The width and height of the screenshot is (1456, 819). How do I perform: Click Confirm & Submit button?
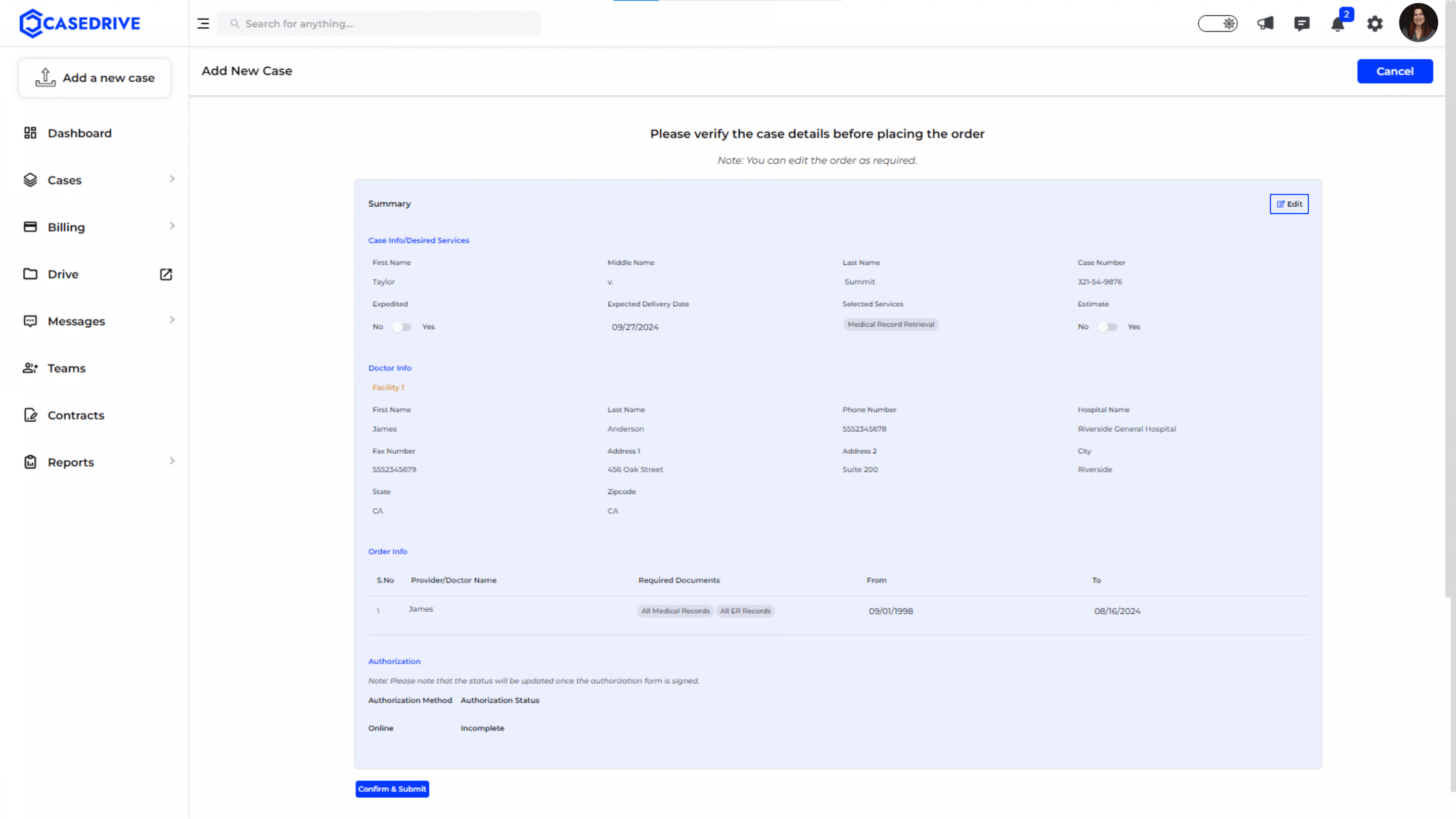point(392,789)
